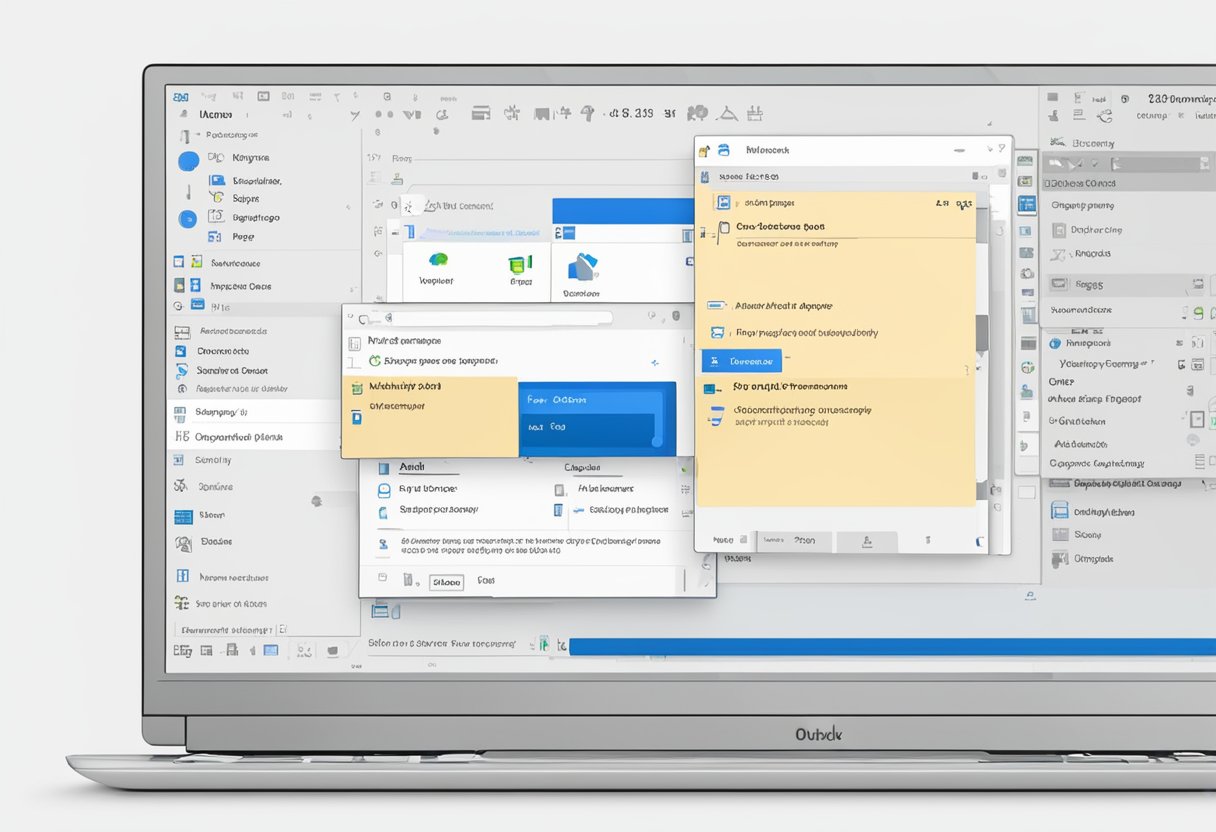Click the triangle hanger icon in top toolbar
1216x832 pixels.
coord(727,113)
